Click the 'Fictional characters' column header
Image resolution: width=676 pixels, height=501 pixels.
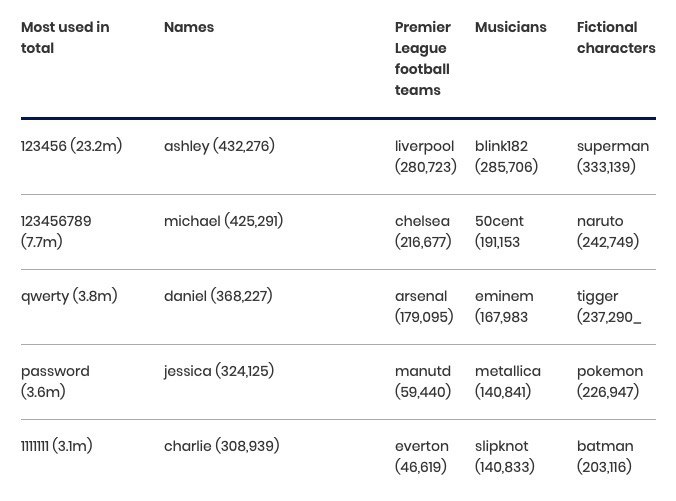click(x=616, y=38)
